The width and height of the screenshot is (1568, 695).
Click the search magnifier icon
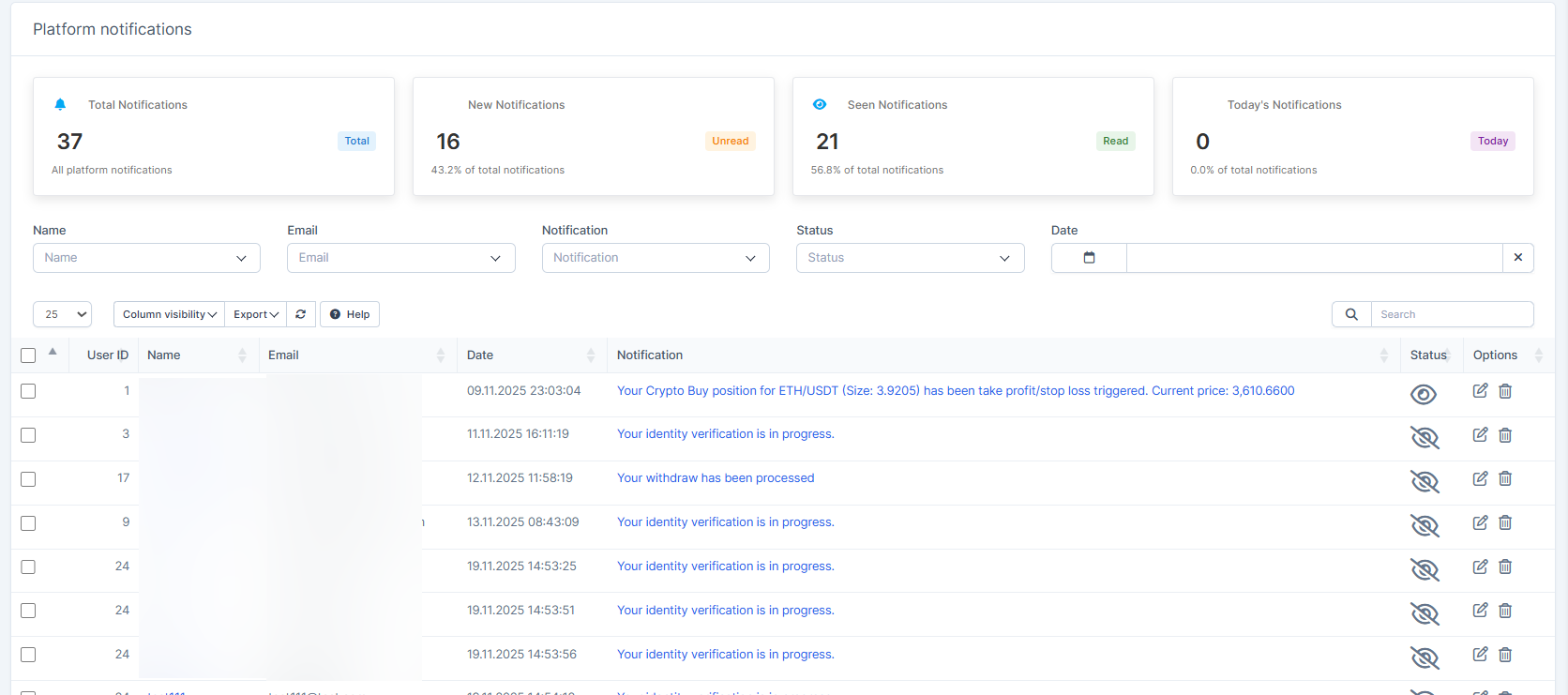point(1351,314)
